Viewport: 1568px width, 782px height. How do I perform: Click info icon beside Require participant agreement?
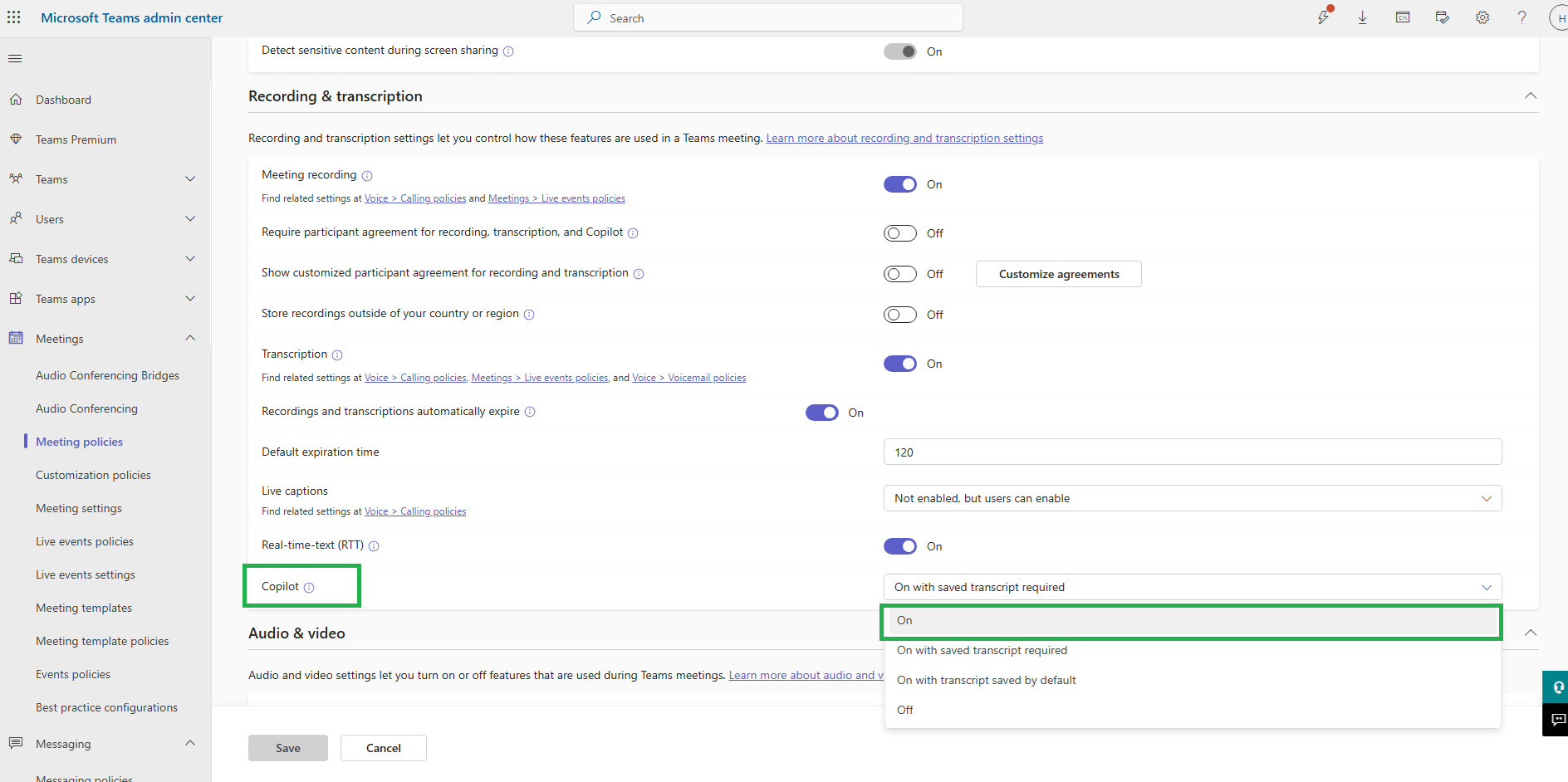pos(633,233)
